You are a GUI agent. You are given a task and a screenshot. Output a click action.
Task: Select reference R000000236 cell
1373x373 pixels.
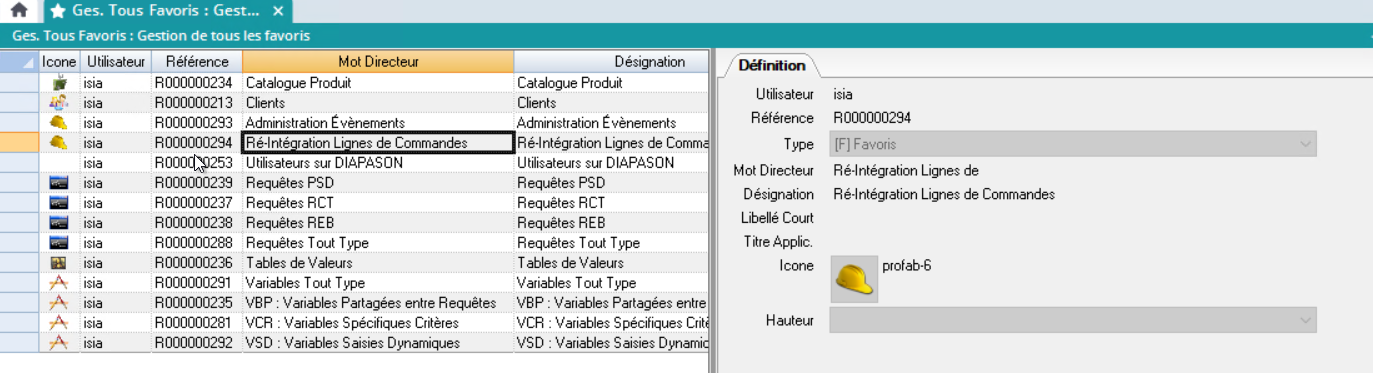197,263
